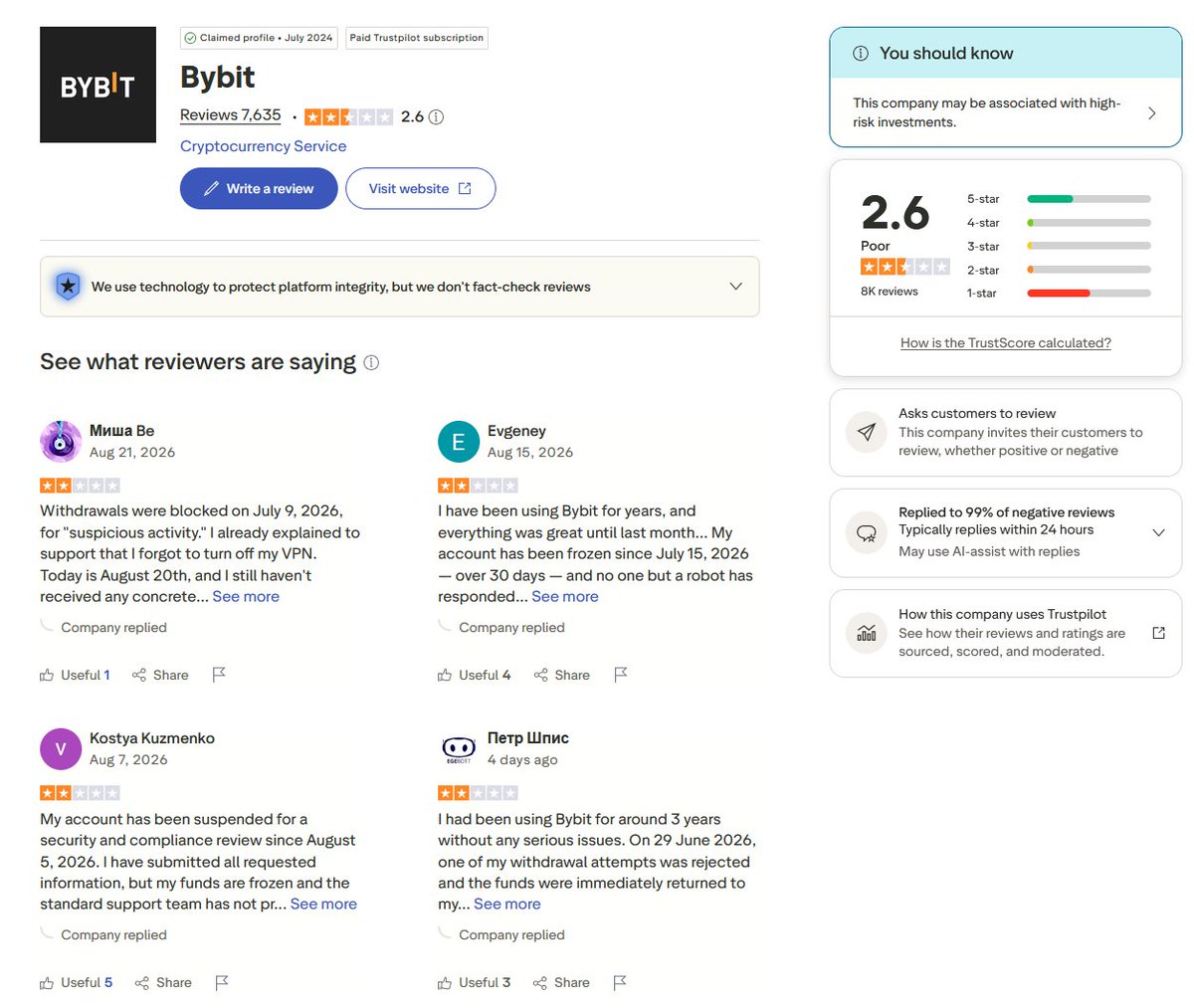
Task: Expand the 'Replied to 99% of negative reviews' section
Action: tap(1158, 532)
